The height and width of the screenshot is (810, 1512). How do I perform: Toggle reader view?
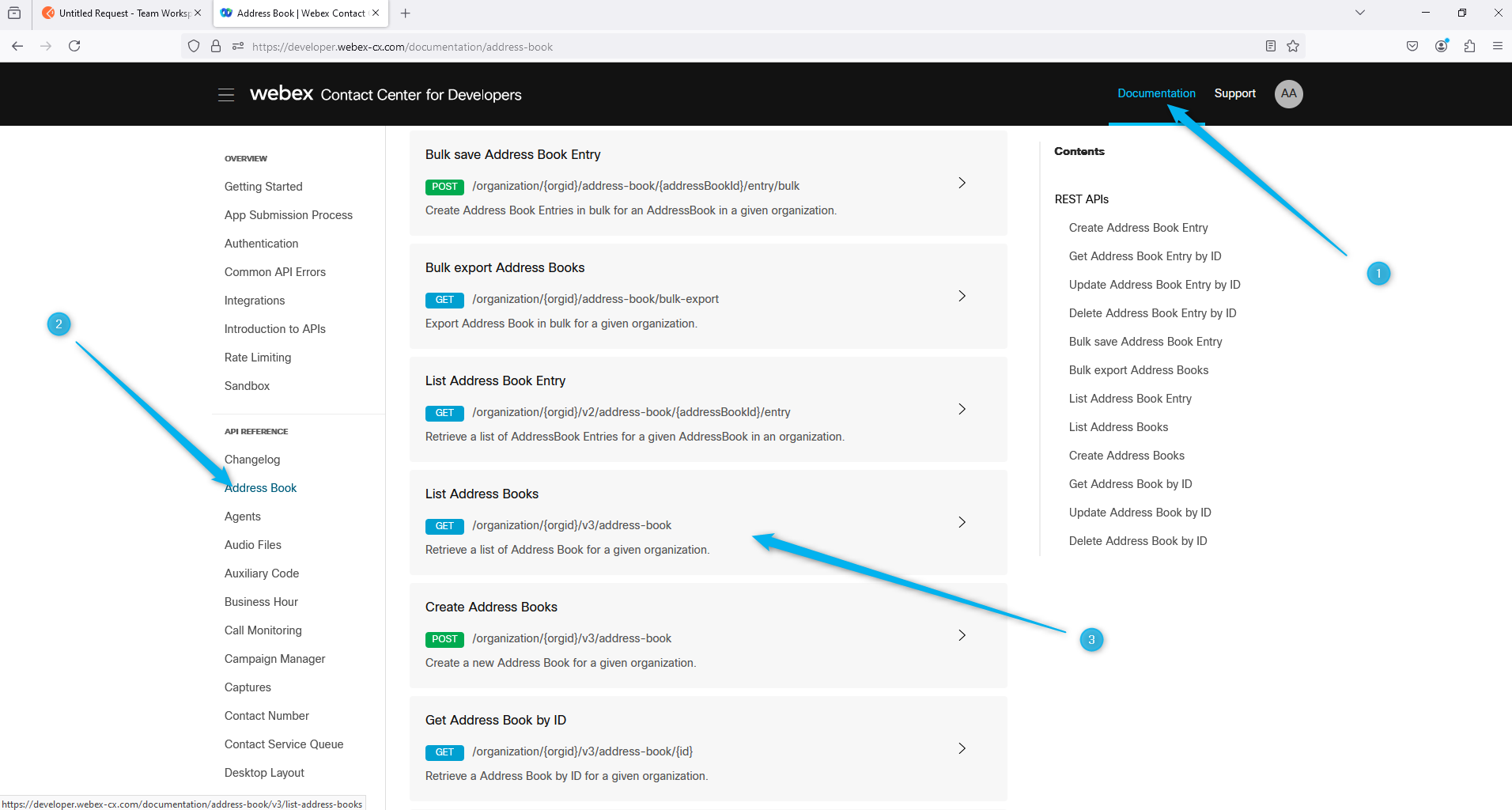click(1271, 46)
